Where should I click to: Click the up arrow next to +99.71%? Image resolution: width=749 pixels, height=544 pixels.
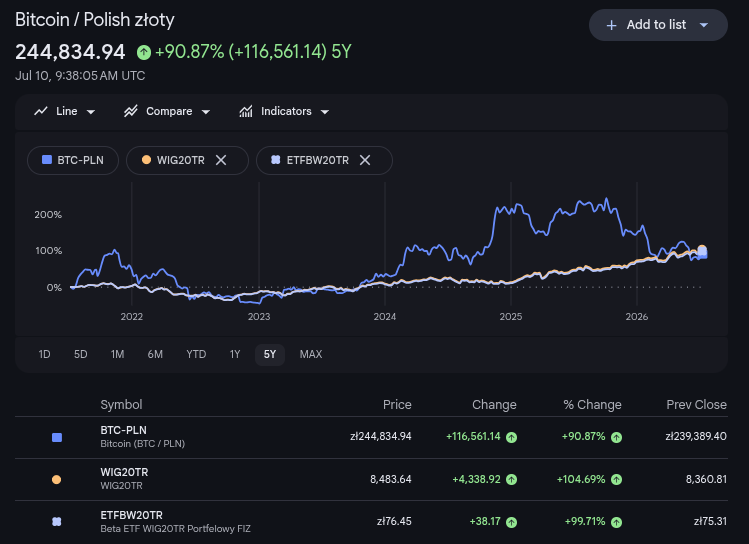pos(617,522)
